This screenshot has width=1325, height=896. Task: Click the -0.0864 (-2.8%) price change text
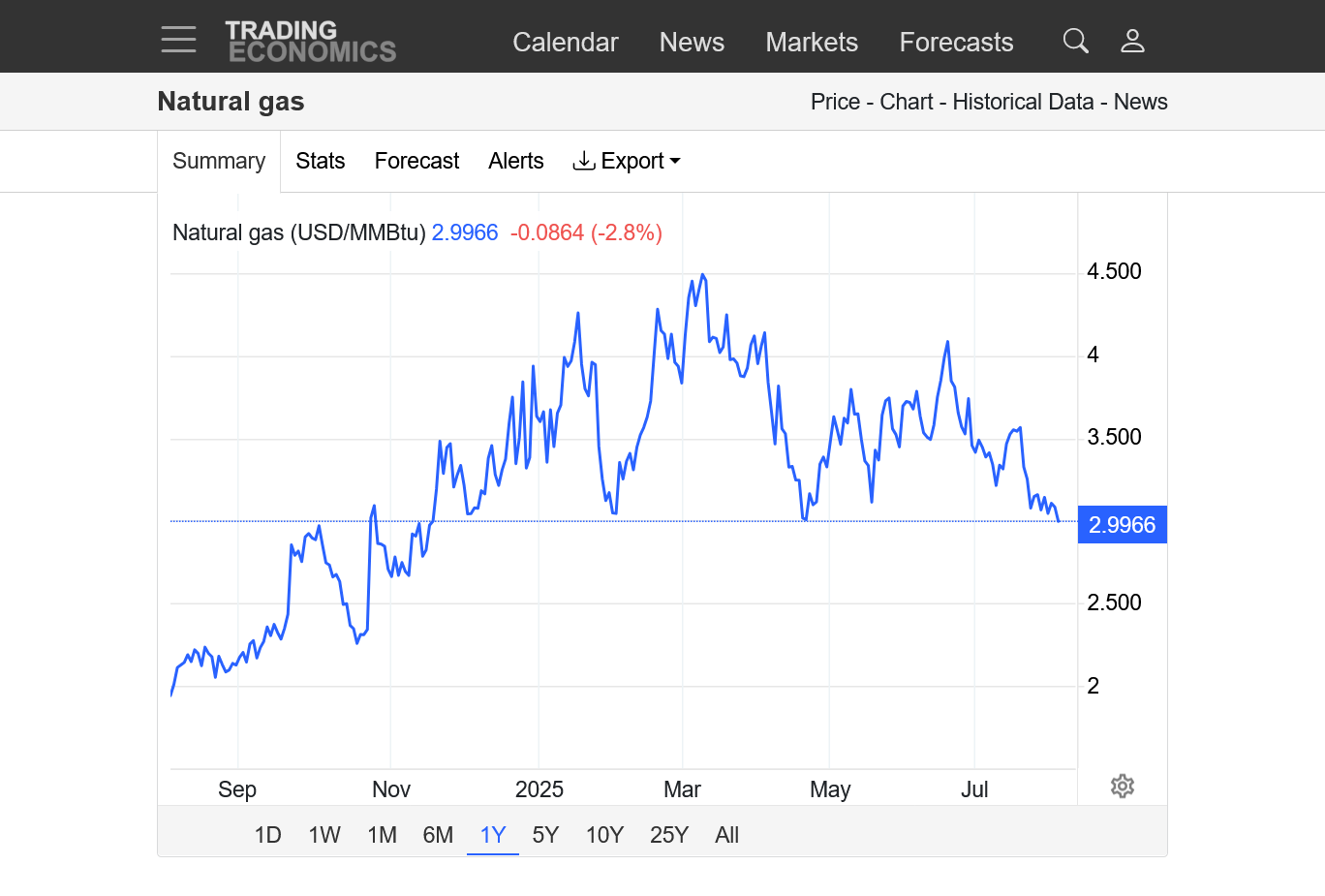(x=586, y=232)
